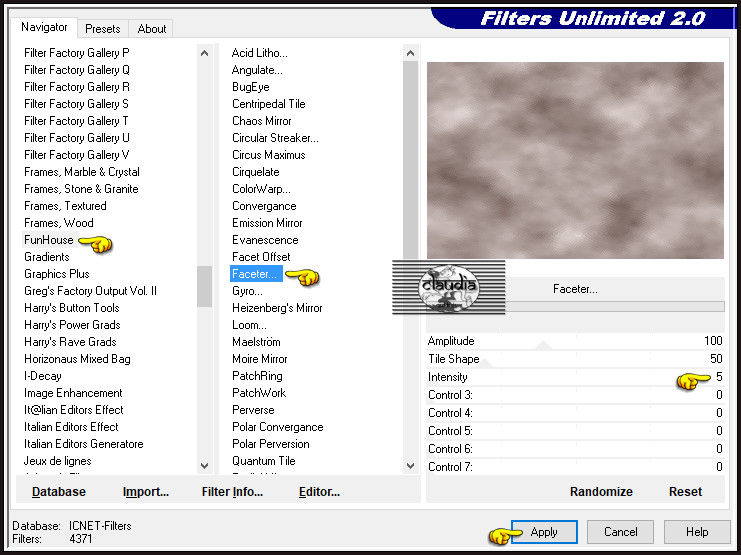Click the Control 7 slider row
The height and width of the screenshot is (555, 741).
tap(575, 467)
